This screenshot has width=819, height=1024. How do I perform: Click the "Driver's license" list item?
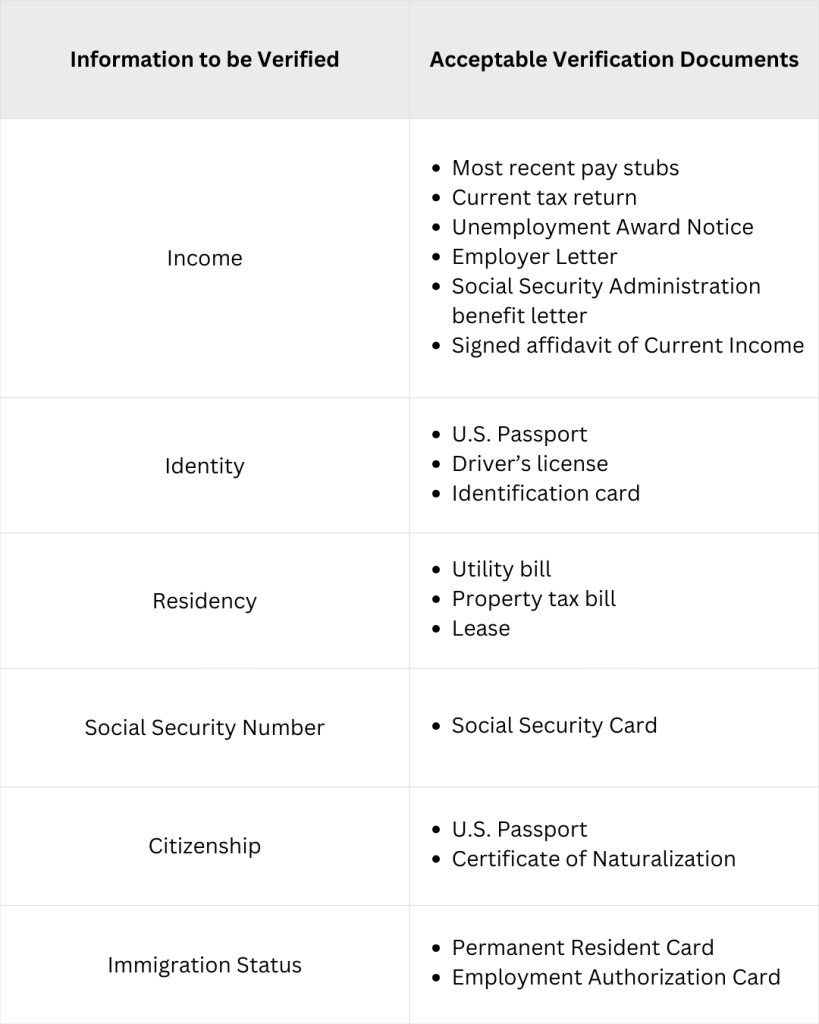click(529, 464)
